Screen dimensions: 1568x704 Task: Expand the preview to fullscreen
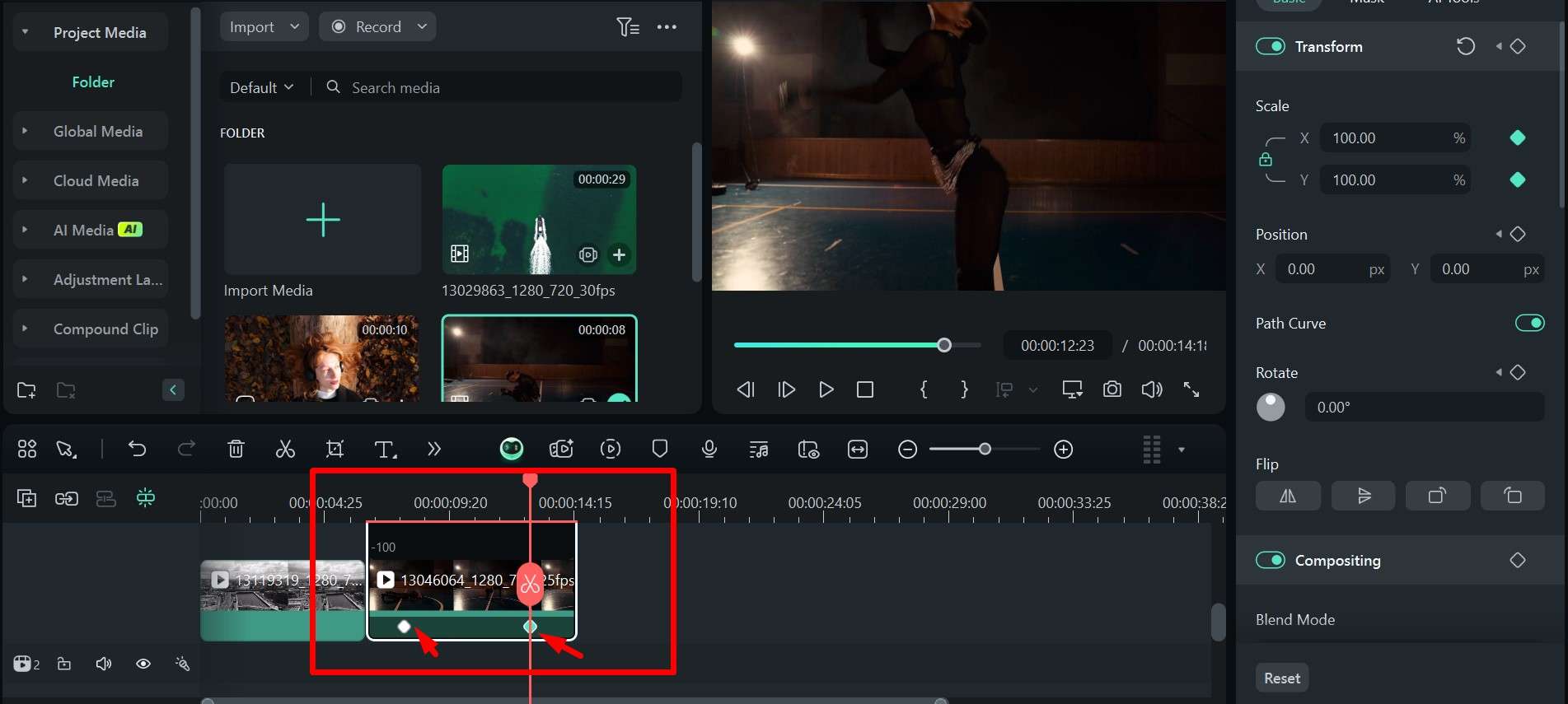(x=1191, y=389)
